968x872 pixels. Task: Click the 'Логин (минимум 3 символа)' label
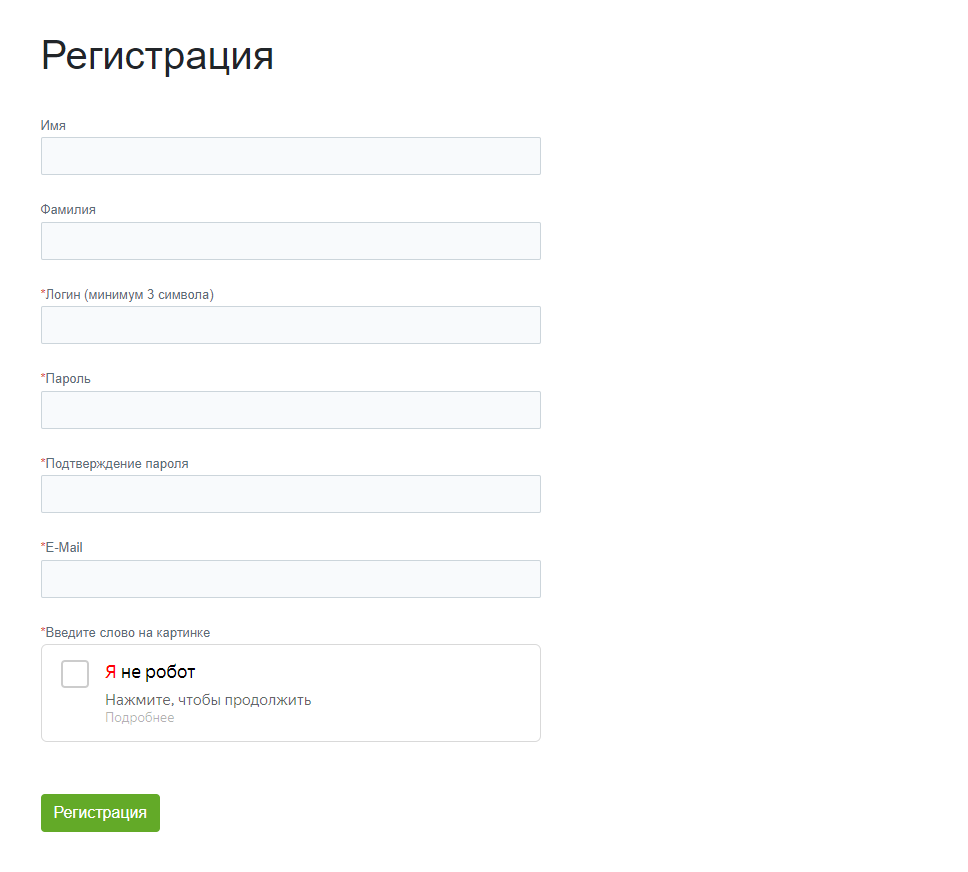click(x=129, y=295)
